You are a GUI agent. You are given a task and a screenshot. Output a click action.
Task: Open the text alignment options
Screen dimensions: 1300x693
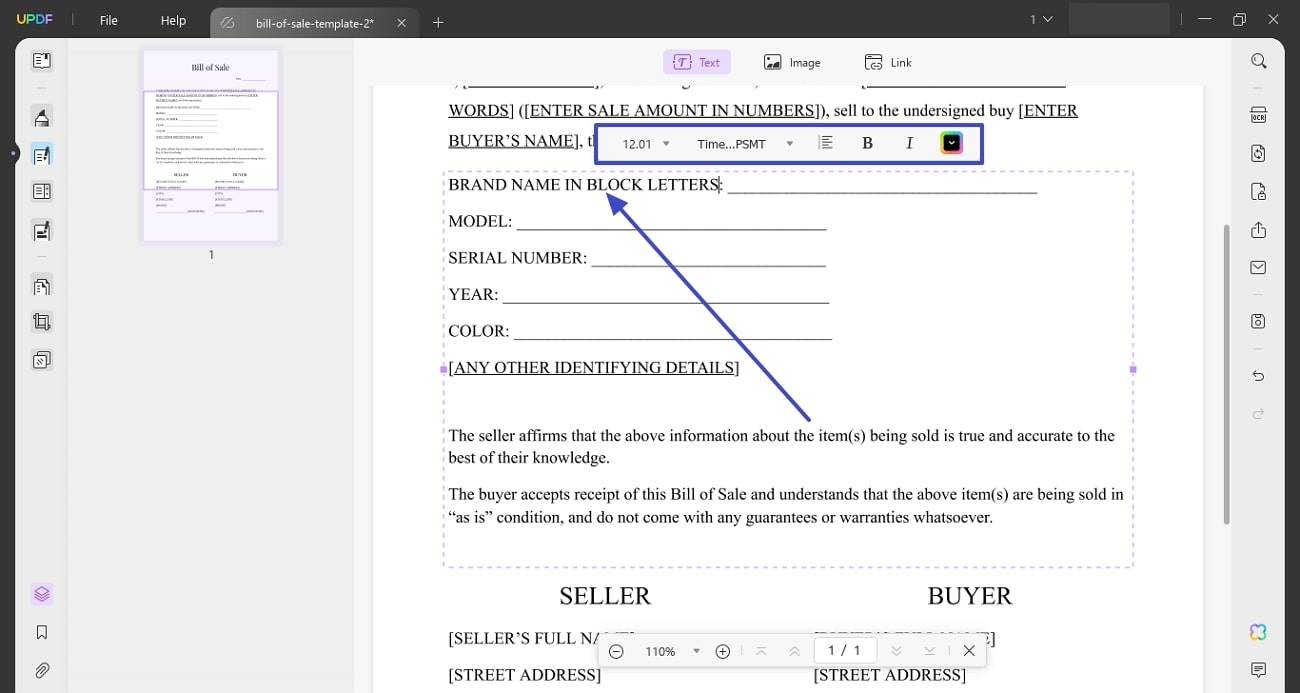point(826,143)
